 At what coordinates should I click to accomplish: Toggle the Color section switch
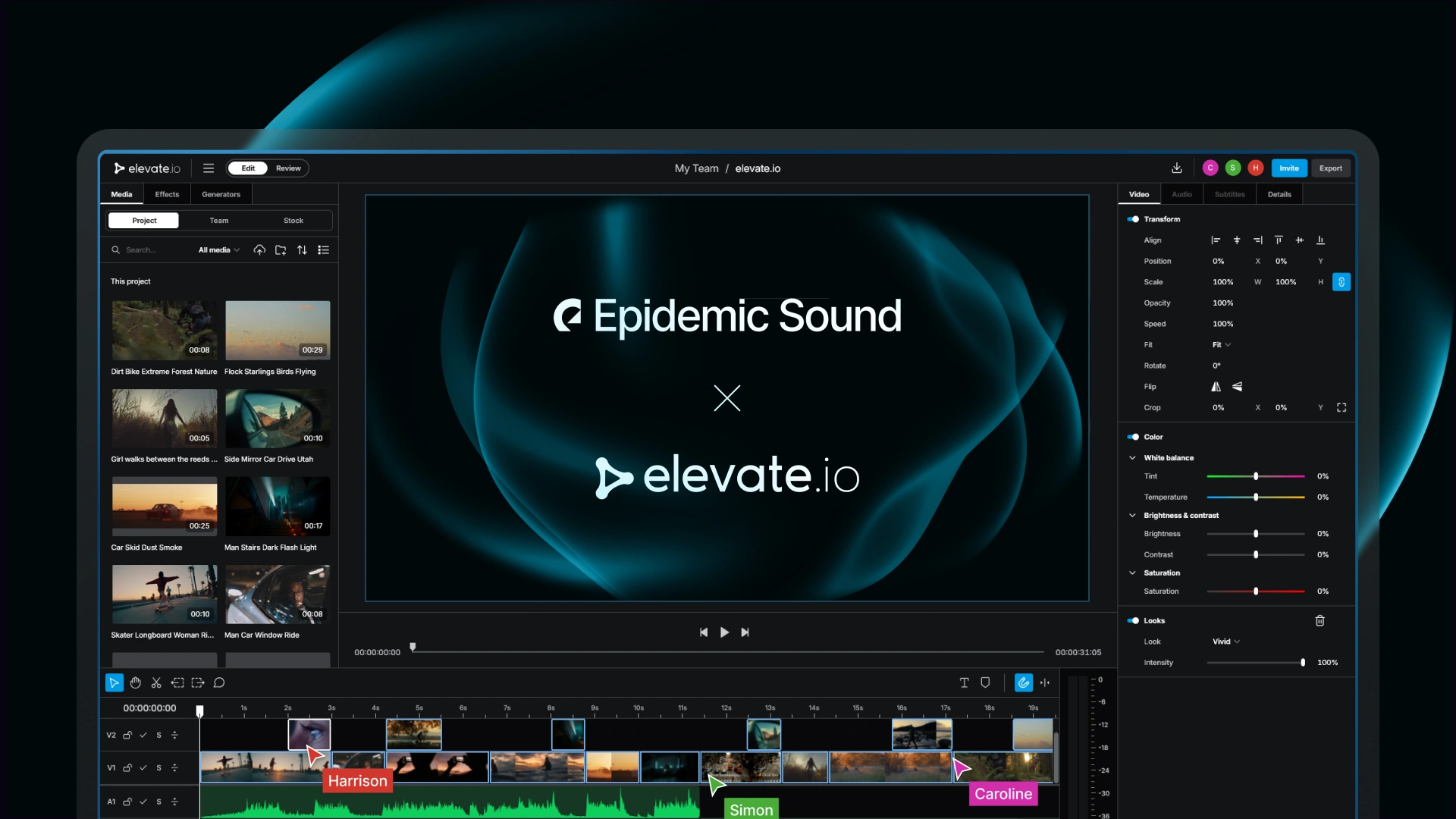tap(1133, 437)
